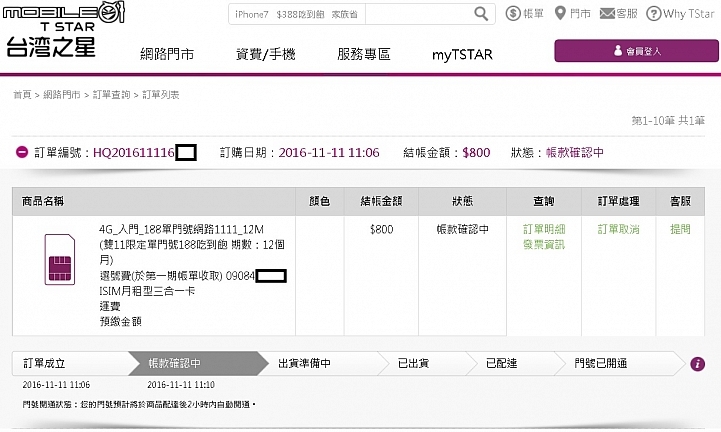The image size is (721, 432).
Task: Click the 提問 ask question link
Action: [680, 229]
